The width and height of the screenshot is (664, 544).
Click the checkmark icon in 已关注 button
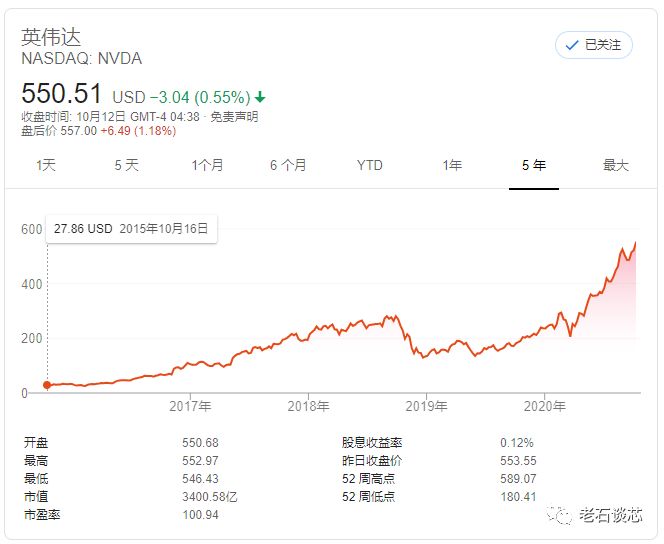tap(572, 45)
